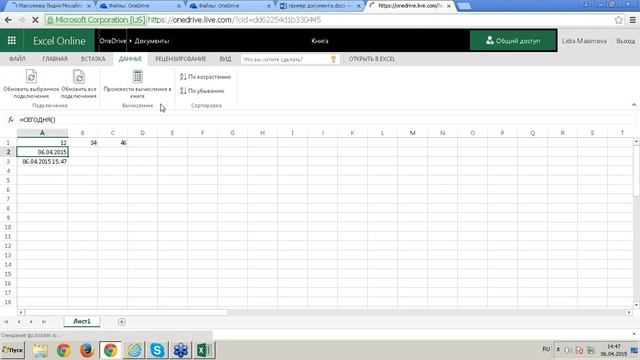
Task: Open the ДАННЫЕ tab
Action: pyautogui.click(x=130, y=59)
